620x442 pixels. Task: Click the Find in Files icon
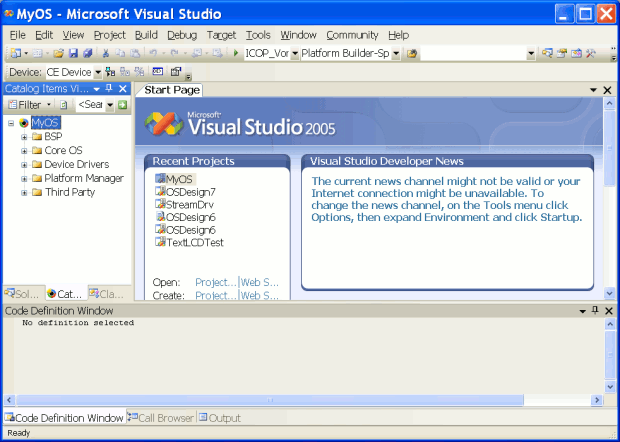[412, 53]
